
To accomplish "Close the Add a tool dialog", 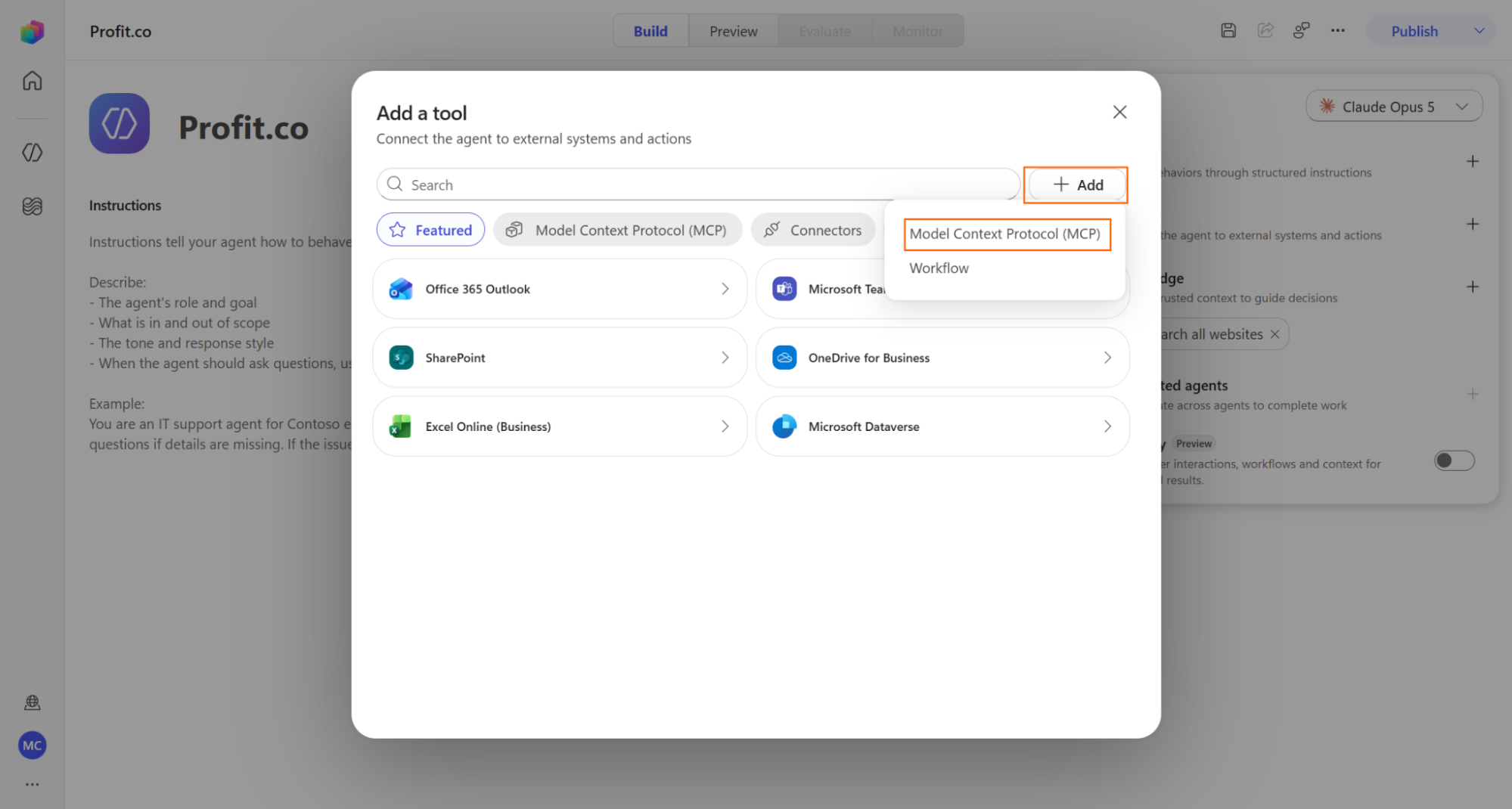I will coord(1119,112).
